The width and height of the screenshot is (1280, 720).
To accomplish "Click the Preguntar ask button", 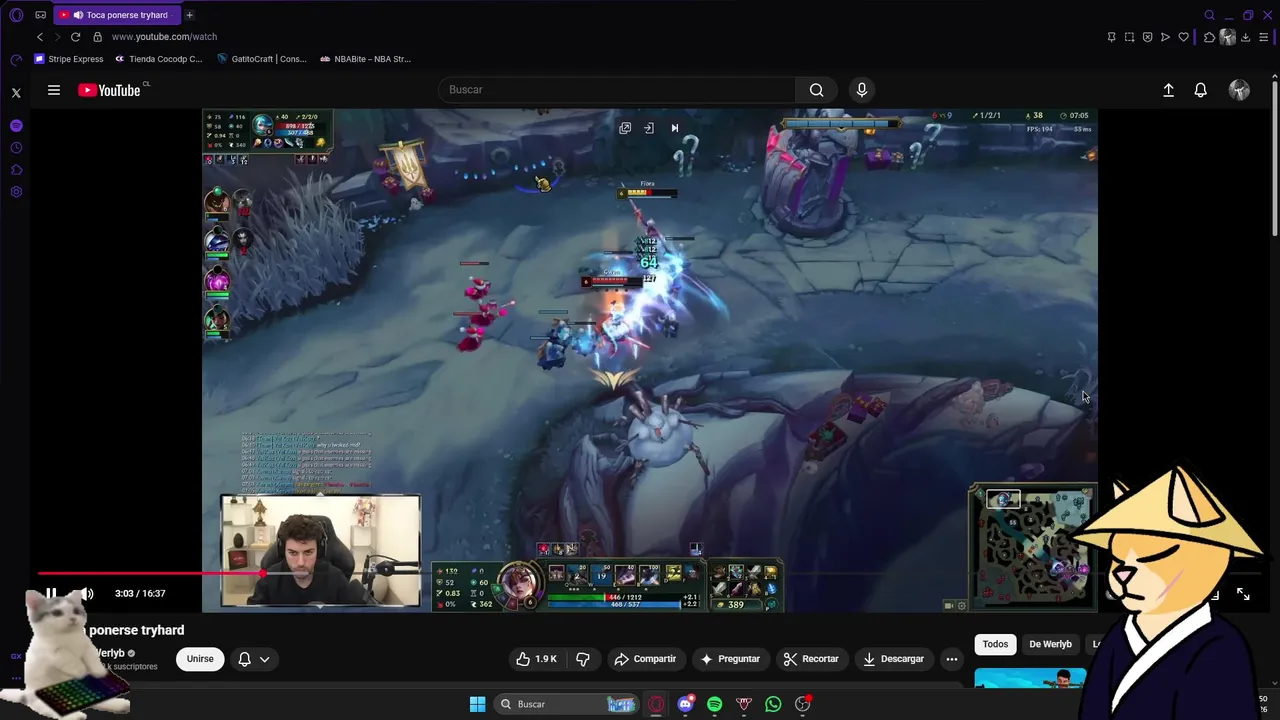I will click(x=731, y=659).
